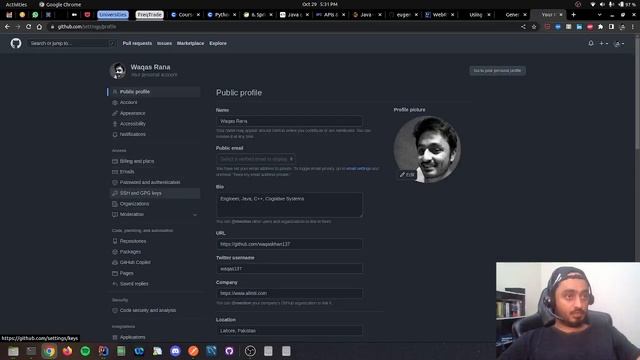The image size is (640, 360).
Task: Expand the Moderation section chevron
Action: 195,214
